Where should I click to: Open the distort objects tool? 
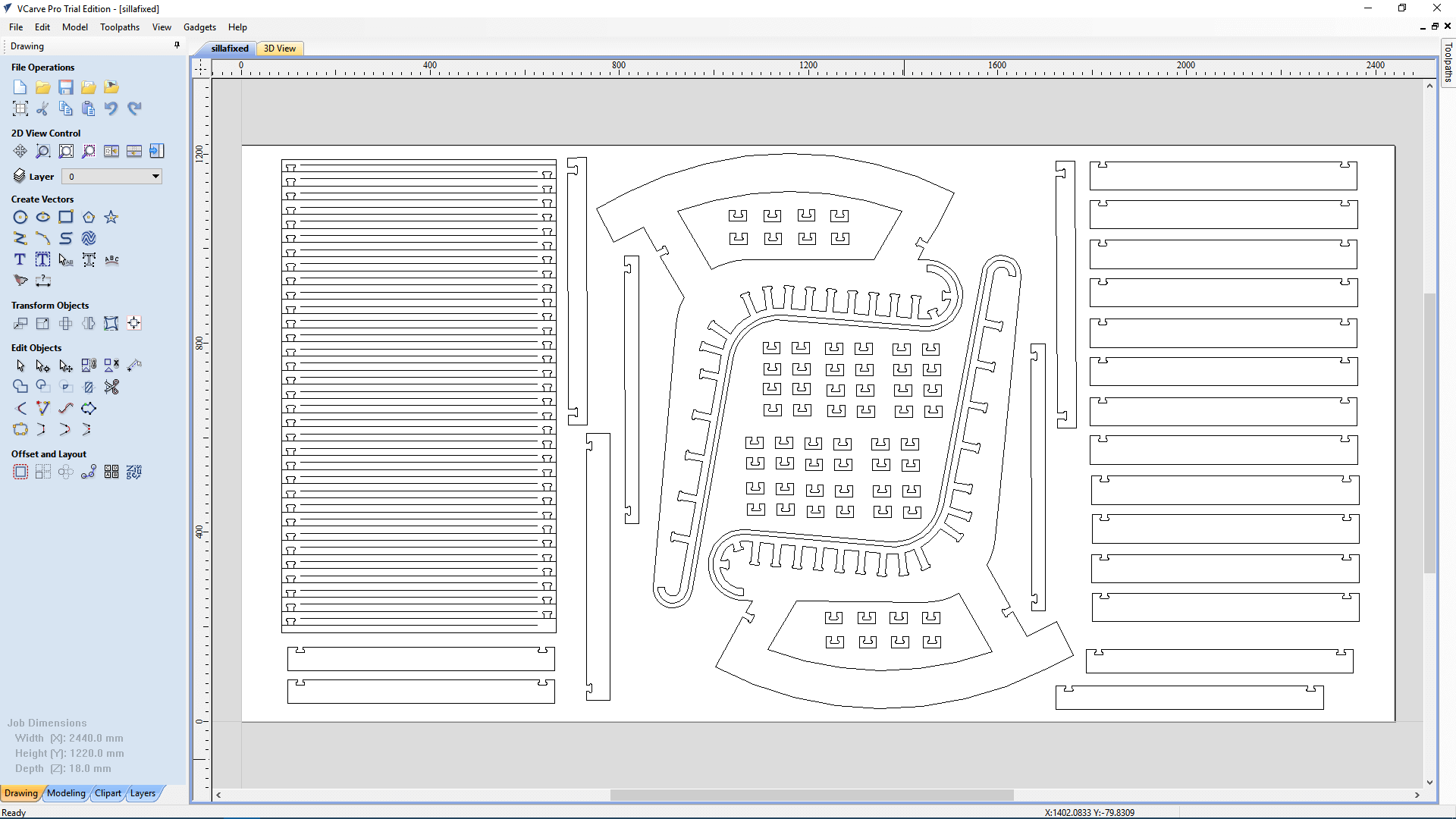tap(111, 323)
